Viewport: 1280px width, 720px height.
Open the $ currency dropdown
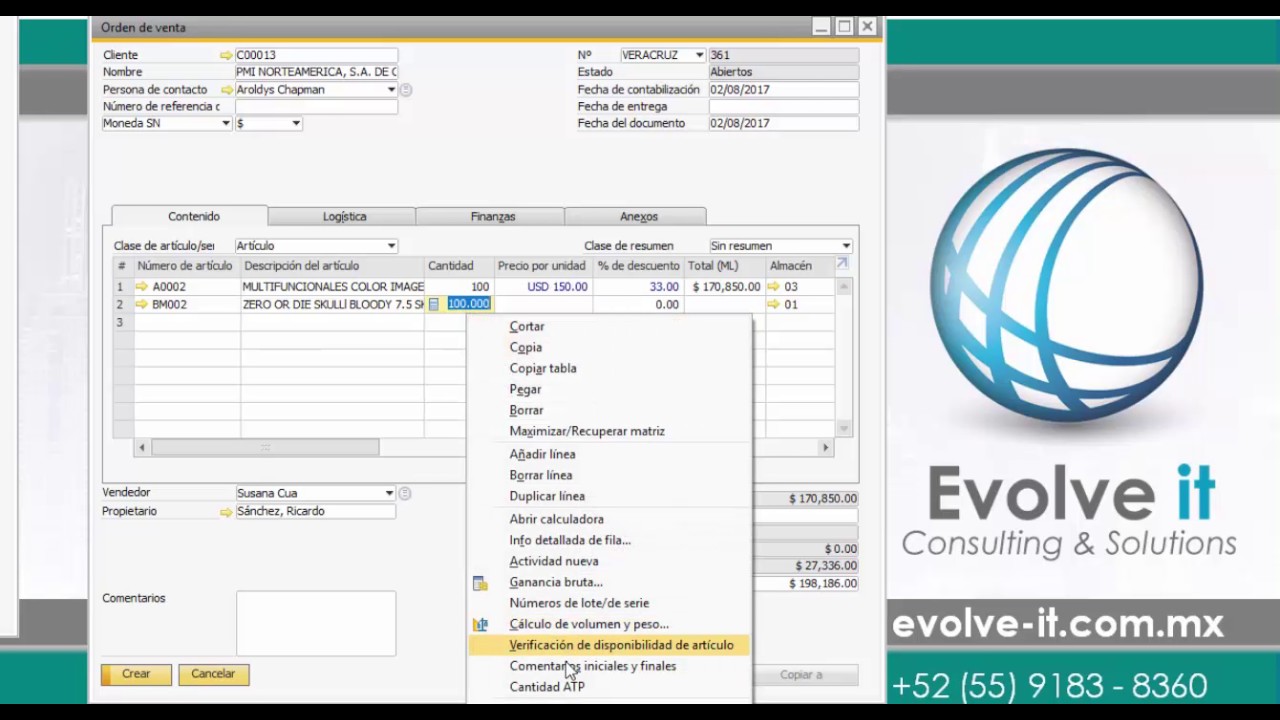296,123
